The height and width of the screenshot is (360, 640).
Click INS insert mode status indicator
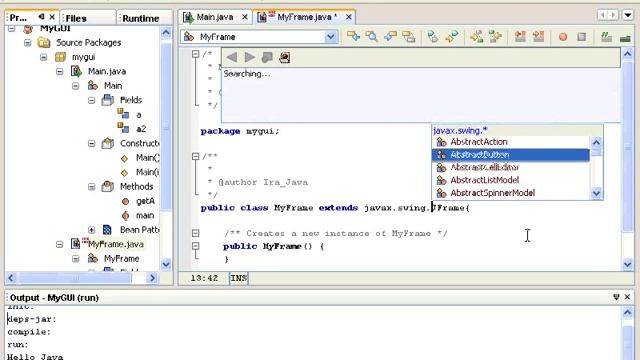[238, 278]
